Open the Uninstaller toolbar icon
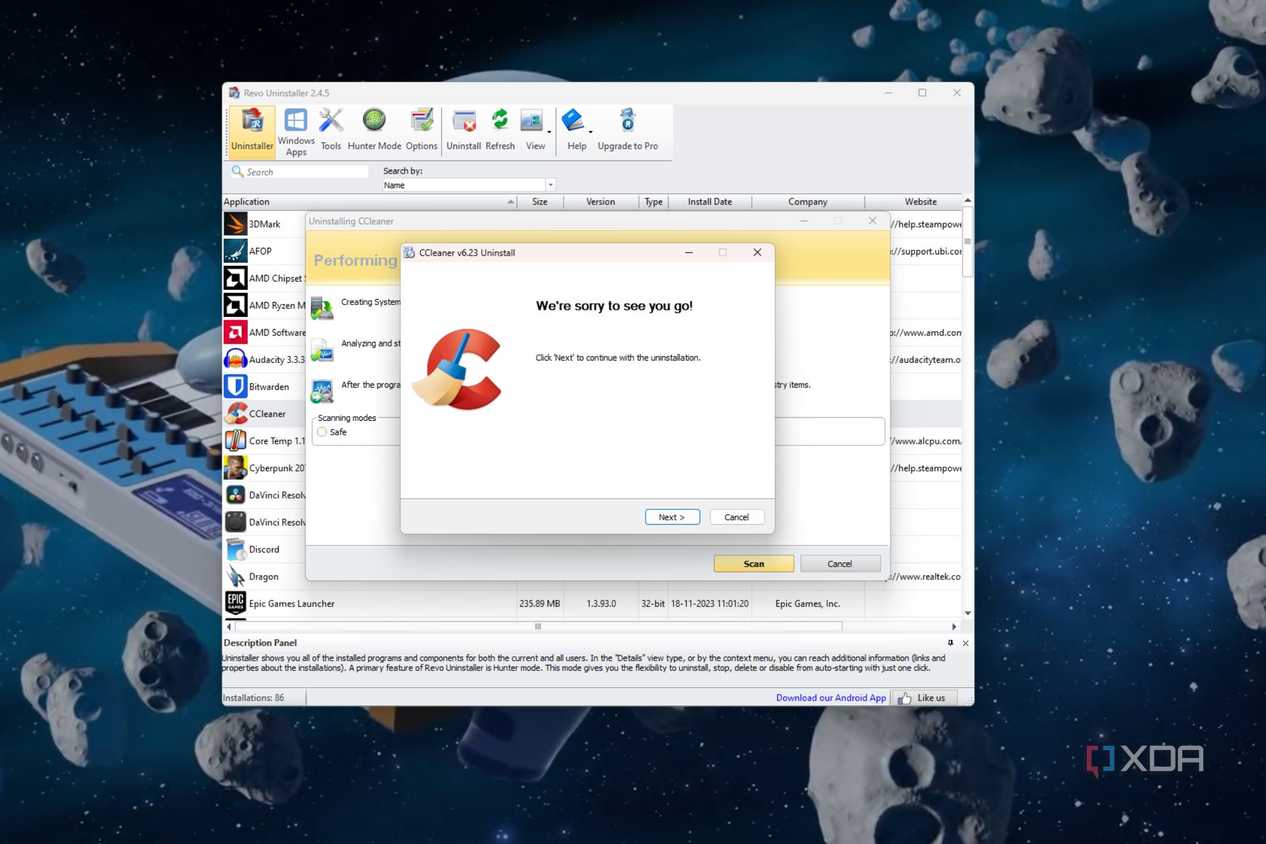 point(252,131)
